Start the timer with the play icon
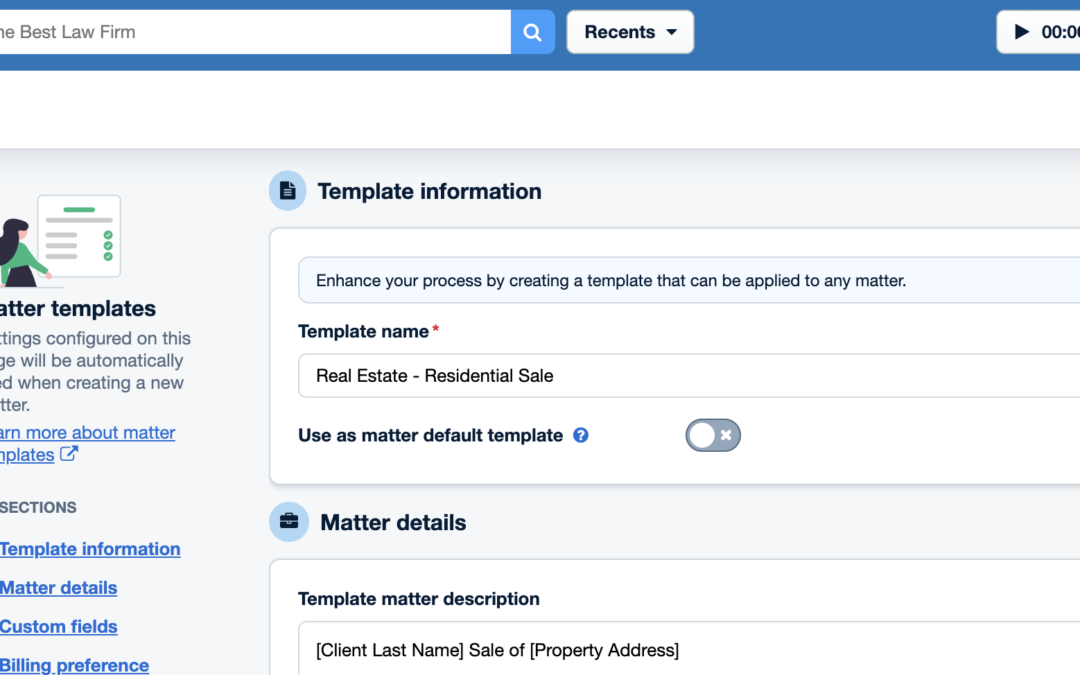This screenshot has width=1080, height=675. point(1022,31)
